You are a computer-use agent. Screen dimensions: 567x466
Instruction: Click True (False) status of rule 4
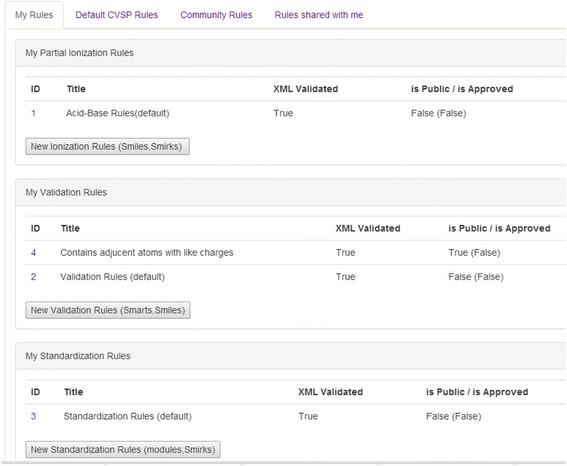[x=474, y=252]
